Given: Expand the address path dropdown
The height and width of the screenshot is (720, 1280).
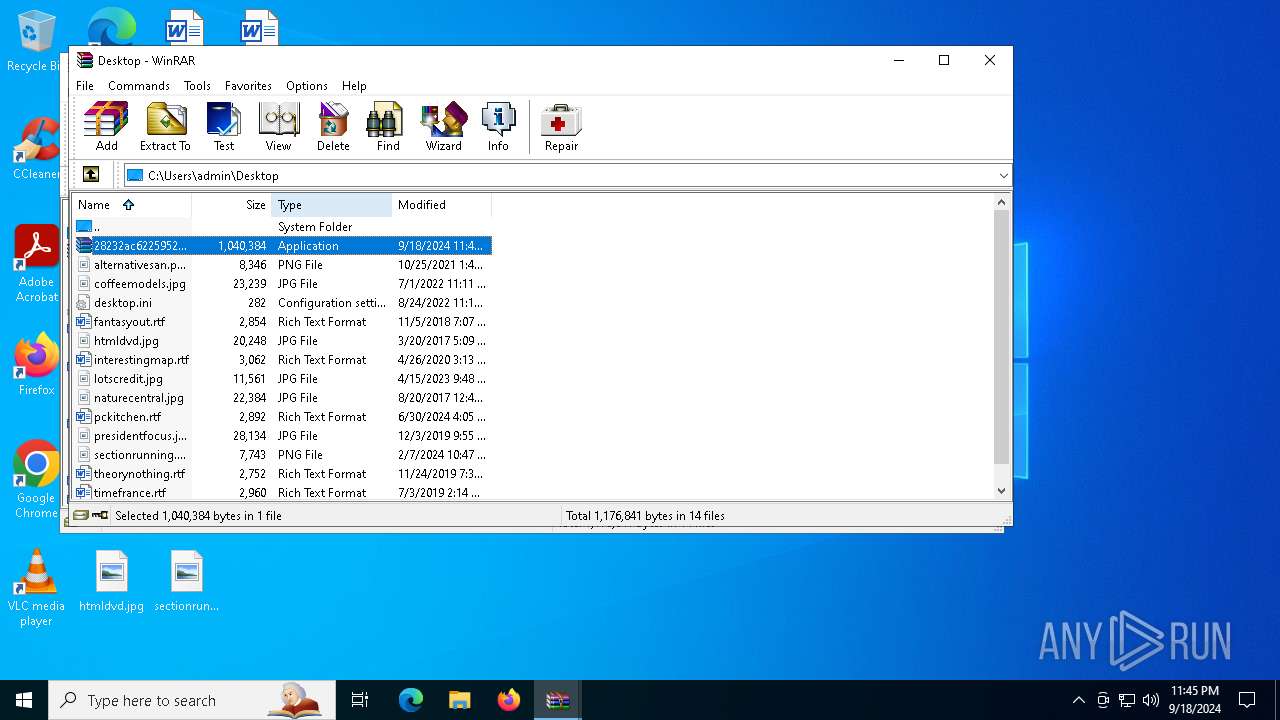Looking at the screenshot, I should (1003, 176).
